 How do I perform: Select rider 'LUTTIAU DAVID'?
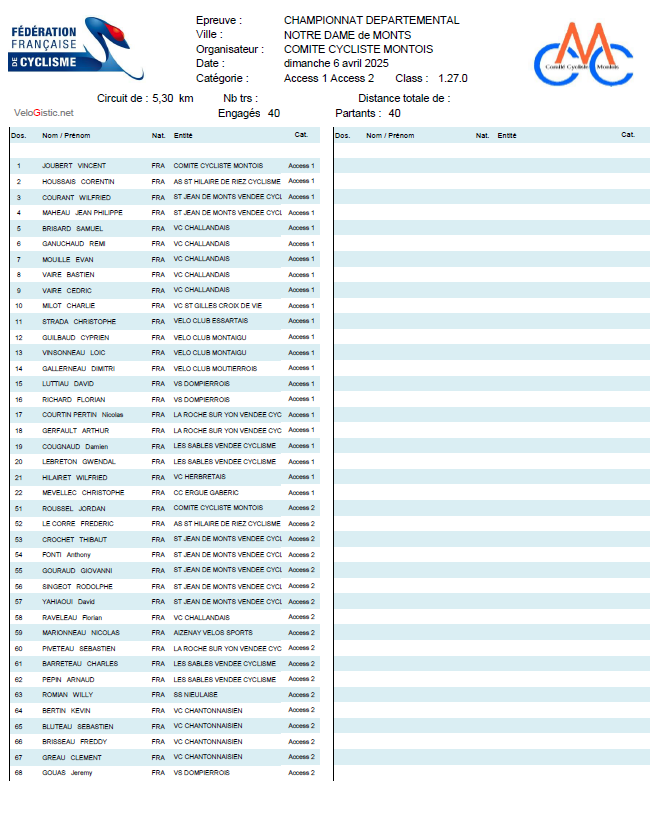[68, 384]
